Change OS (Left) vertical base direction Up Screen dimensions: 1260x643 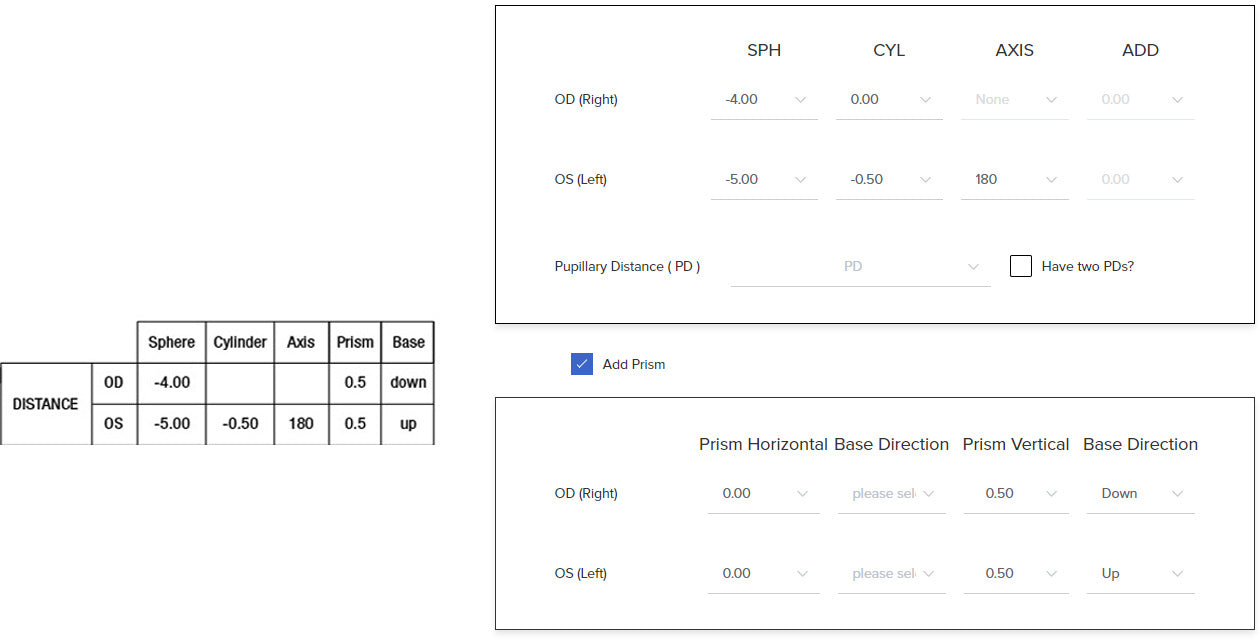[1140, 574]
